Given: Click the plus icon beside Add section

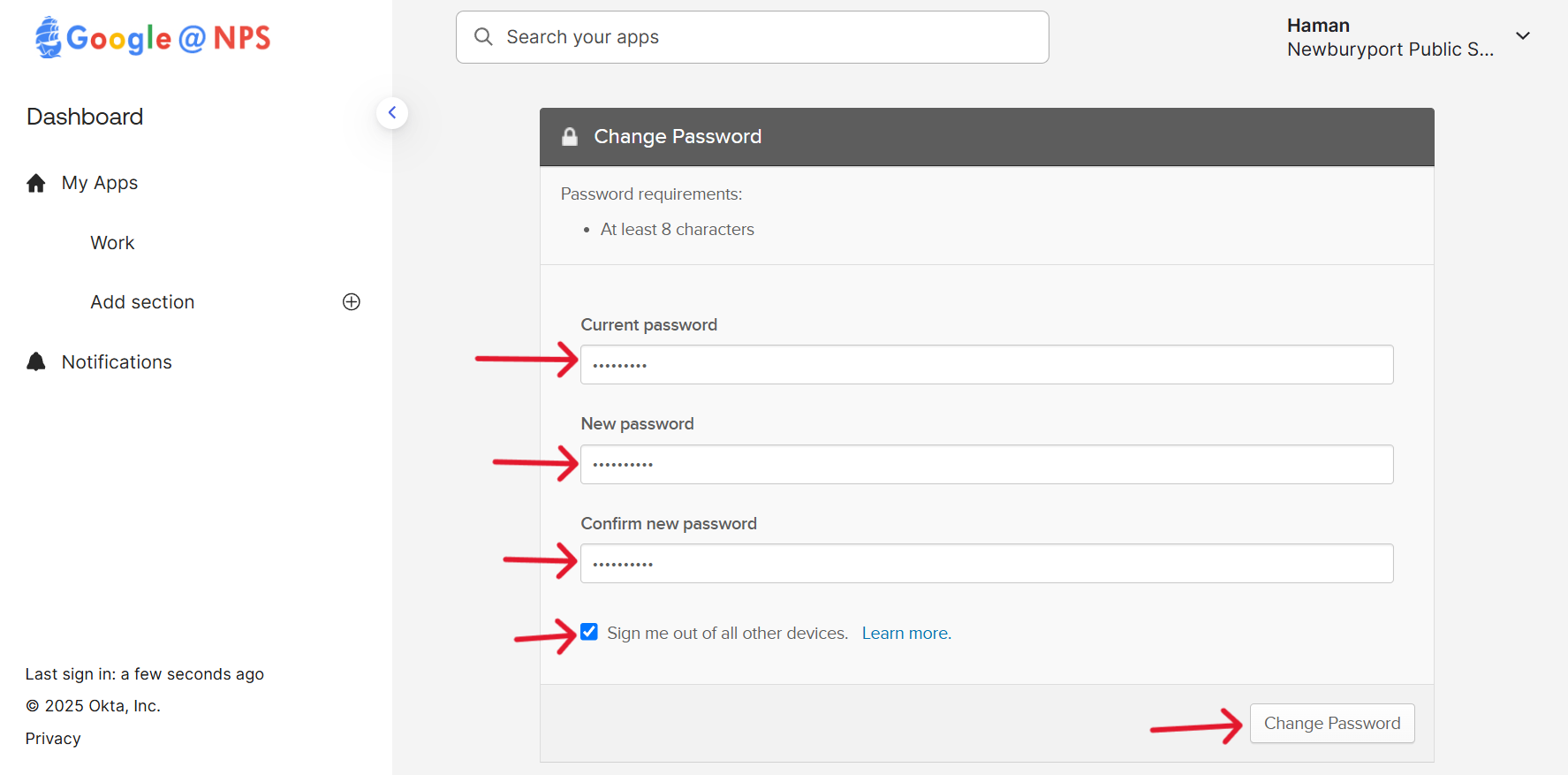Looking at the screenshot, I should pos(352,302).
